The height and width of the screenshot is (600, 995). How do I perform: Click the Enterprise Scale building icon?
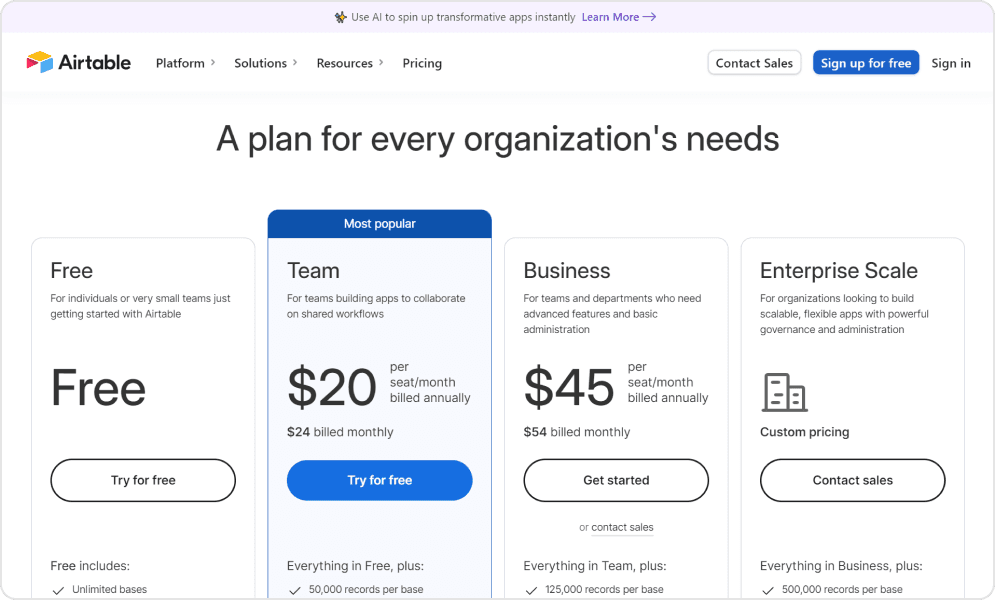(x=784, y=392)
